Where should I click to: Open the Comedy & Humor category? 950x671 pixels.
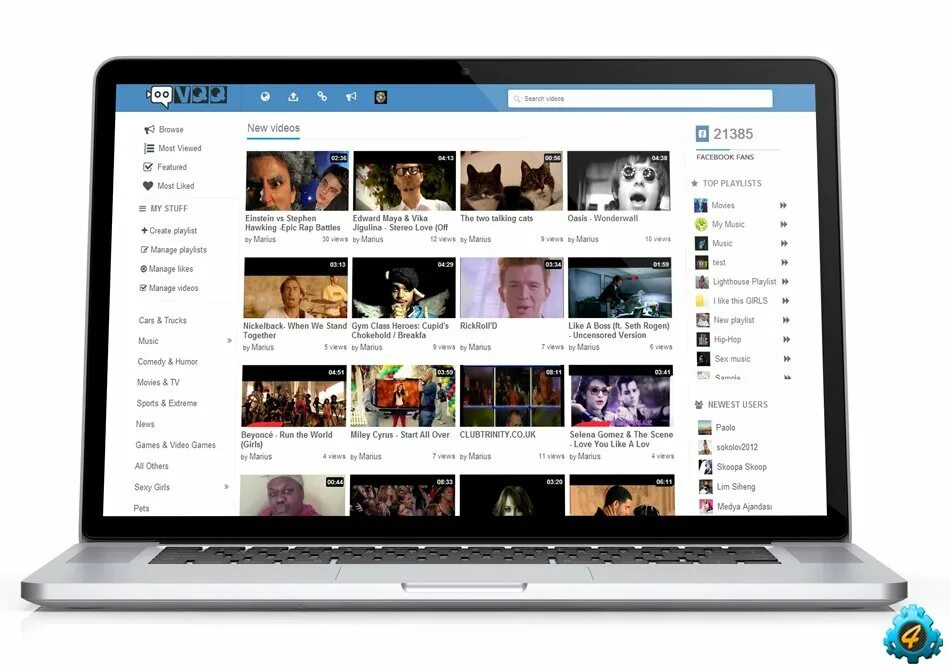tap(168, 362)
